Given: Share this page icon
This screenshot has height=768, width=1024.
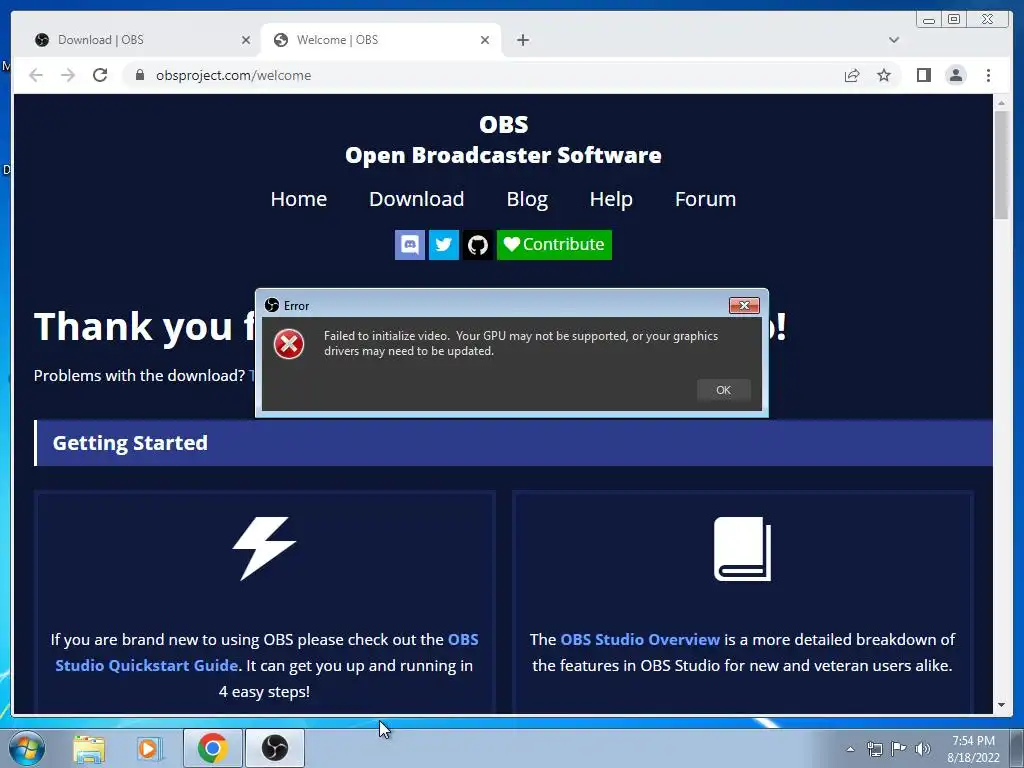Looking at the screenshot, I should pos(852,75).
